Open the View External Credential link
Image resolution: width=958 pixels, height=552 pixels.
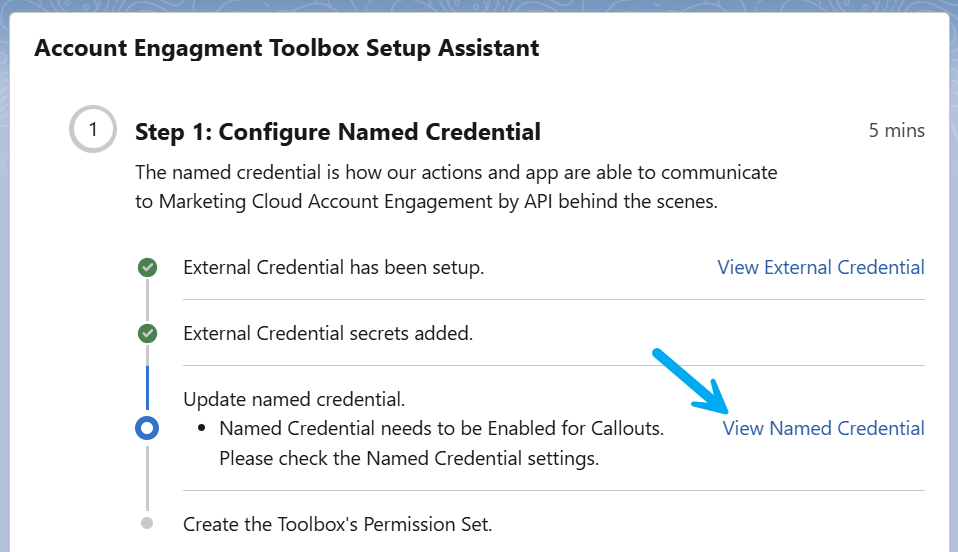[x=821, y=267]
